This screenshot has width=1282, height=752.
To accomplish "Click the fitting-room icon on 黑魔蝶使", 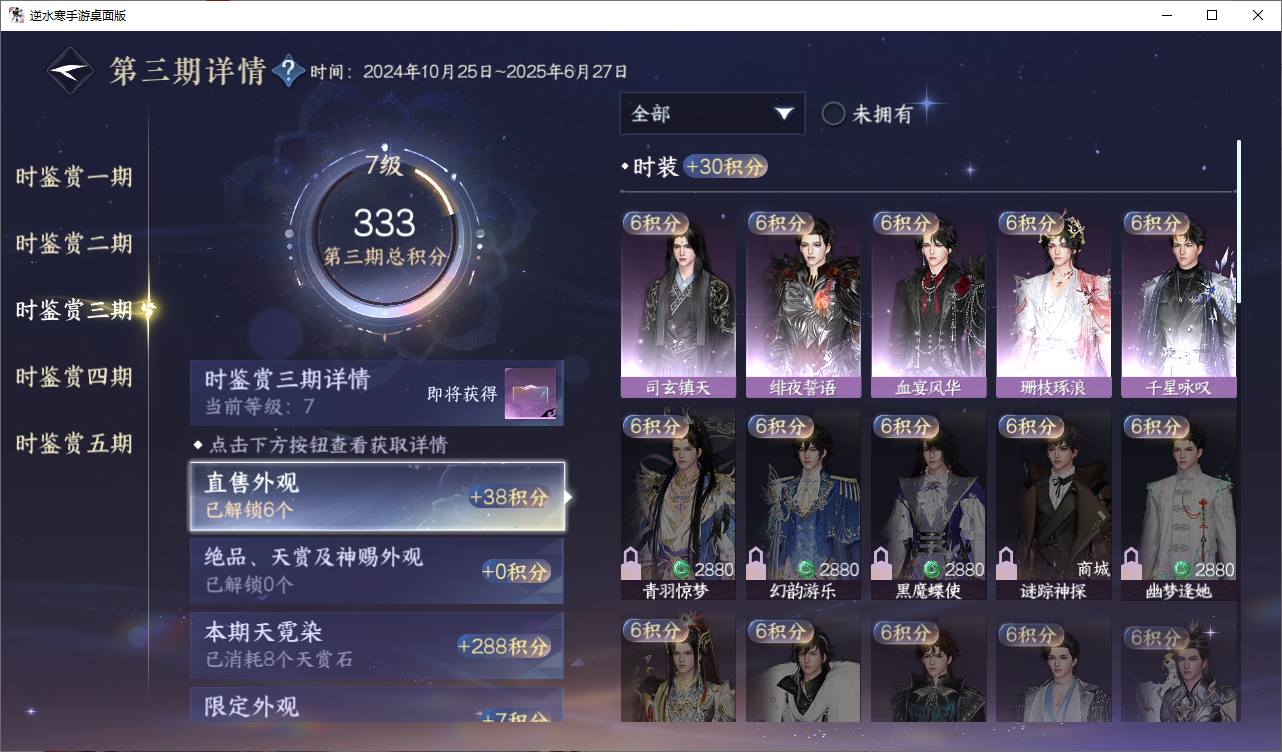I will point(881,564).
